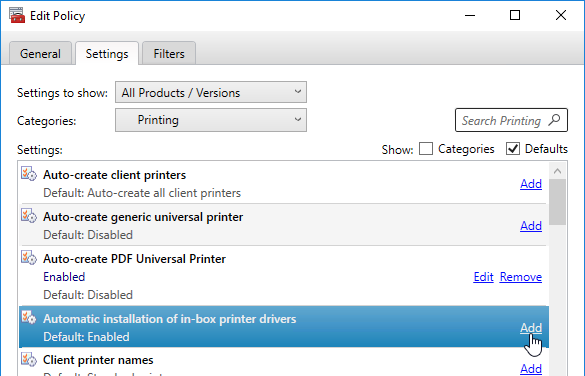Switch to the General tab

coord(40,53)
